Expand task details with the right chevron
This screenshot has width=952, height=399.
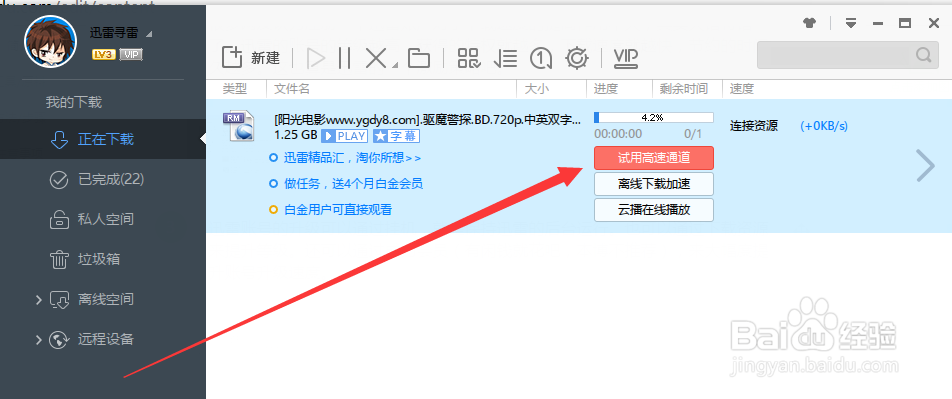click(x=925, y=166)
